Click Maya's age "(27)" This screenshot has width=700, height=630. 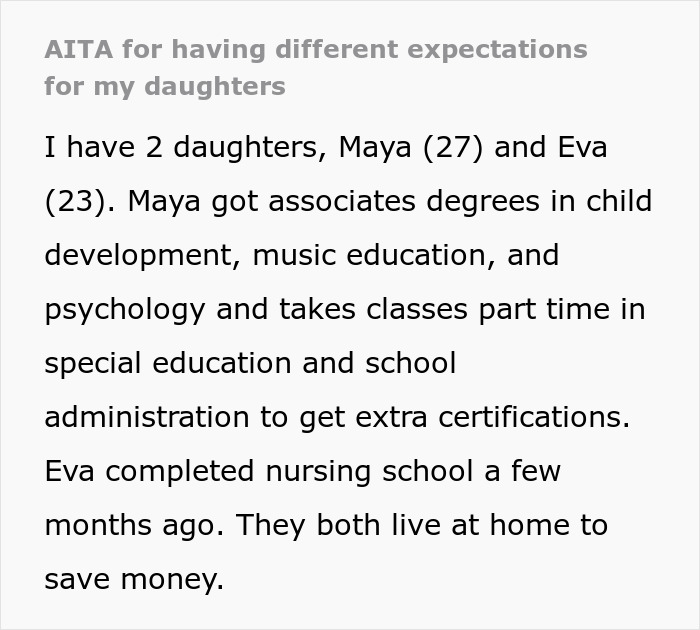tap(457, 148)
